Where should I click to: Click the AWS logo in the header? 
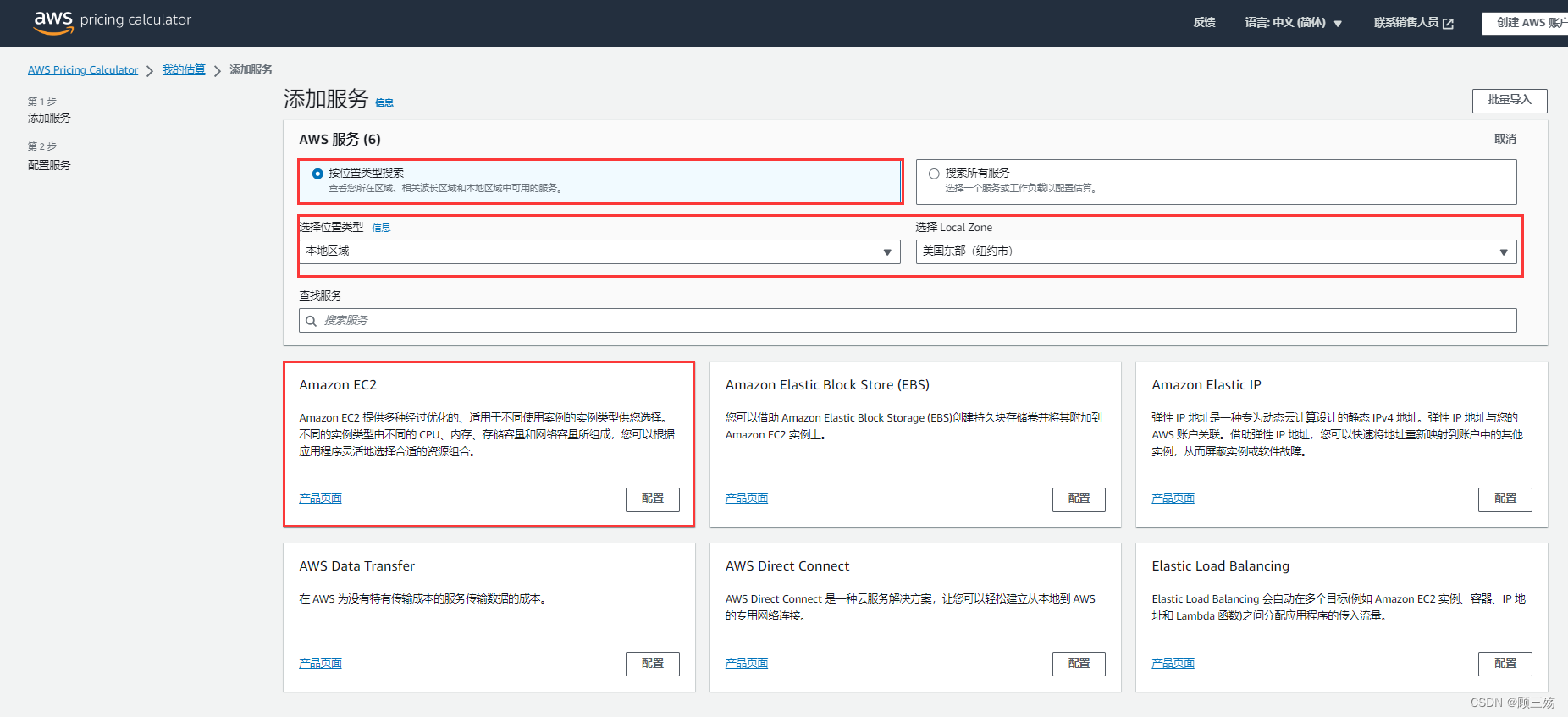pyautogui.click(x=52, y=22)
